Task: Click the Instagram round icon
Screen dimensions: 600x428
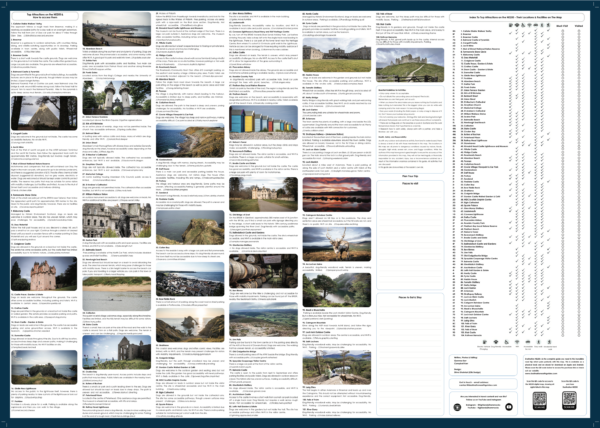Action: [457, 407]
